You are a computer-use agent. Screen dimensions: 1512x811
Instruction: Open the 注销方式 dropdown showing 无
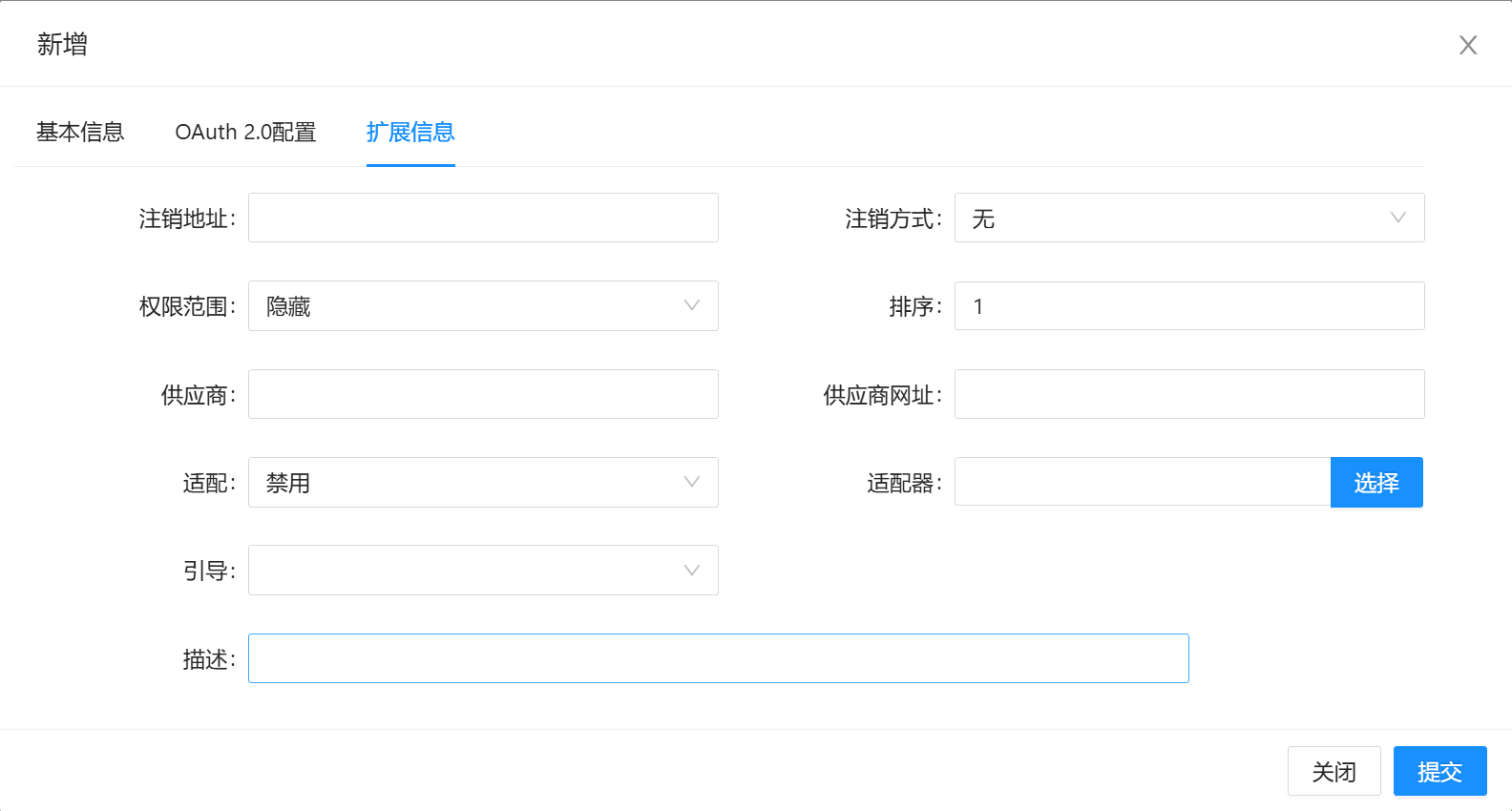pos(1174,218)
